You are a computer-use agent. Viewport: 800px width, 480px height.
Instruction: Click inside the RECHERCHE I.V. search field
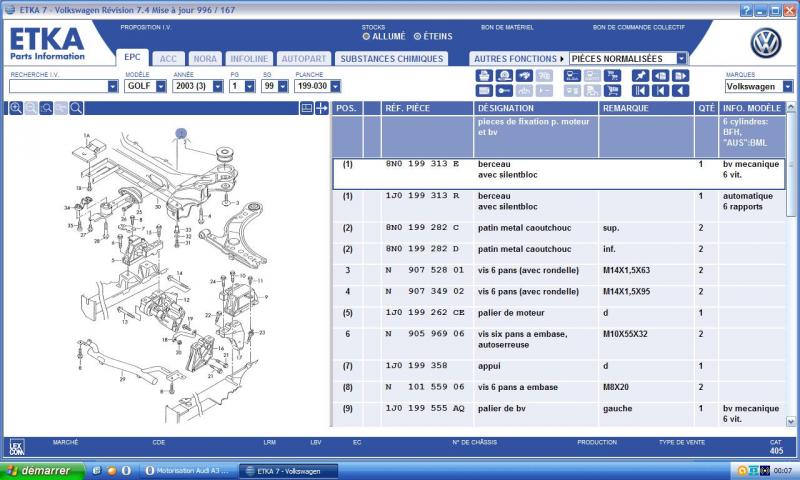[59, 86]
